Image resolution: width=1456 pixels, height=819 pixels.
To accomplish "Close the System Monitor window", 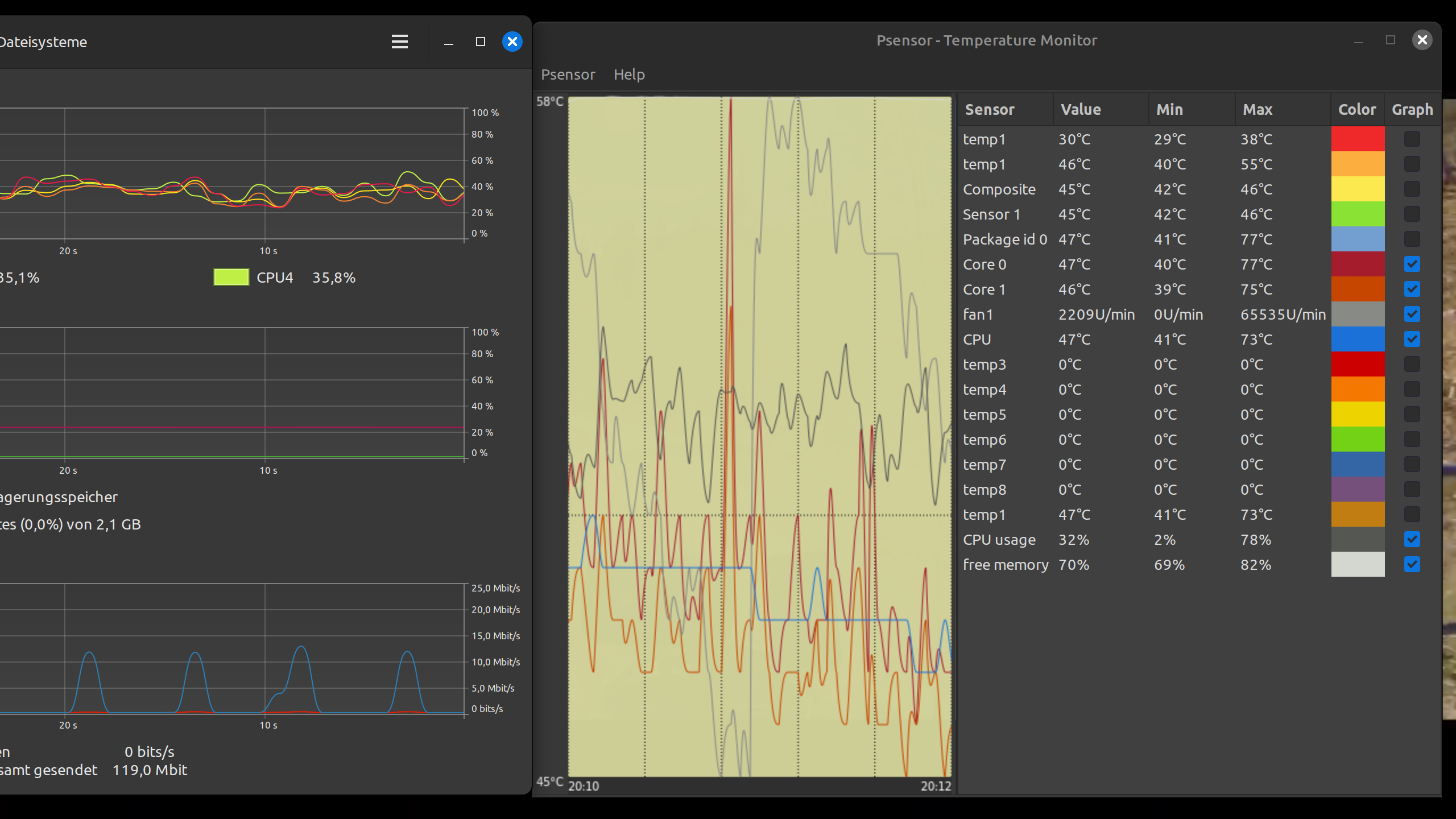I will click(x=512, y=42).
